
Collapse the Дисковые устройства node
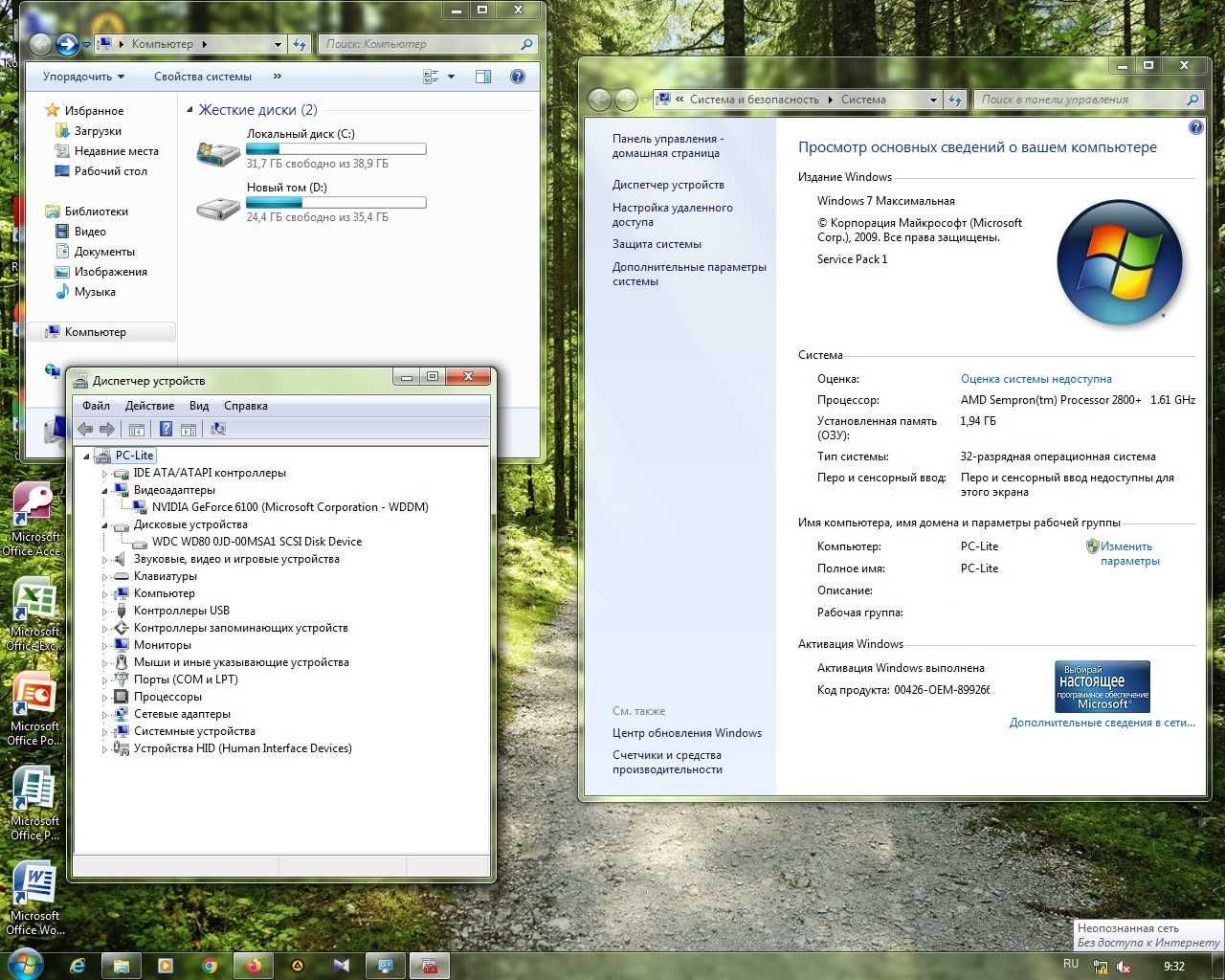(105, 524)
